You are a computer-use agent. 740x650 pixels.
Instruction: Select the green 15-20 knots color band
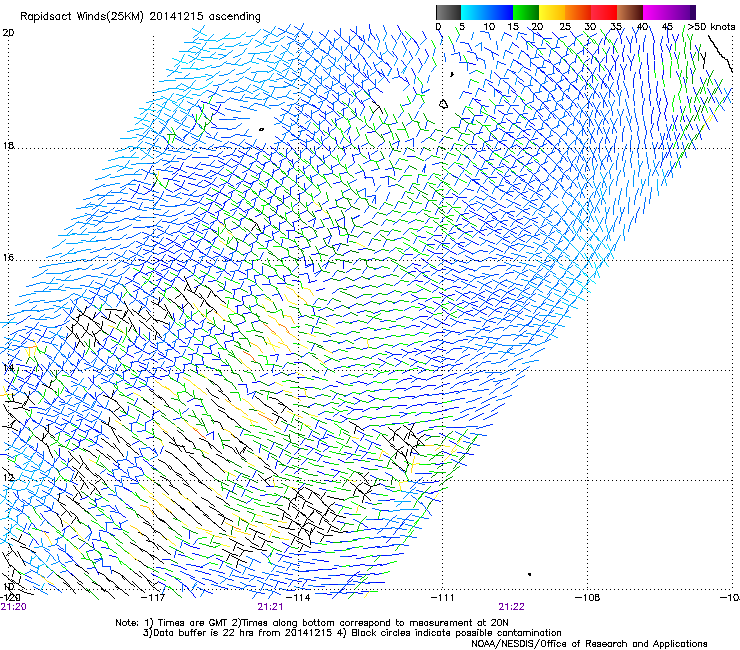pyautogui.click(x=526, y=12)
